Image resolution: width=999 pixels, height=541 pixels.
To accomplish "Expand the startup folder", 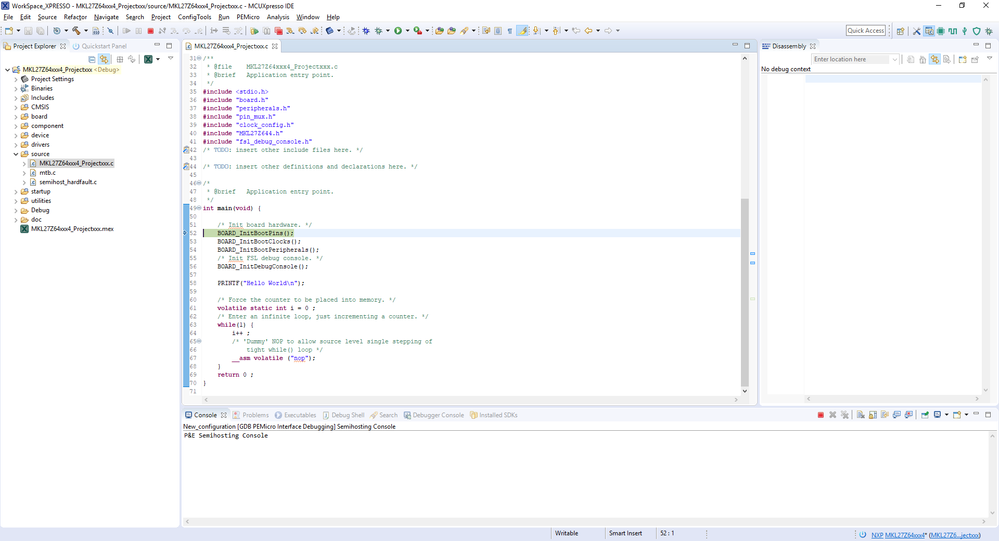I will click(x=16, y=191).
